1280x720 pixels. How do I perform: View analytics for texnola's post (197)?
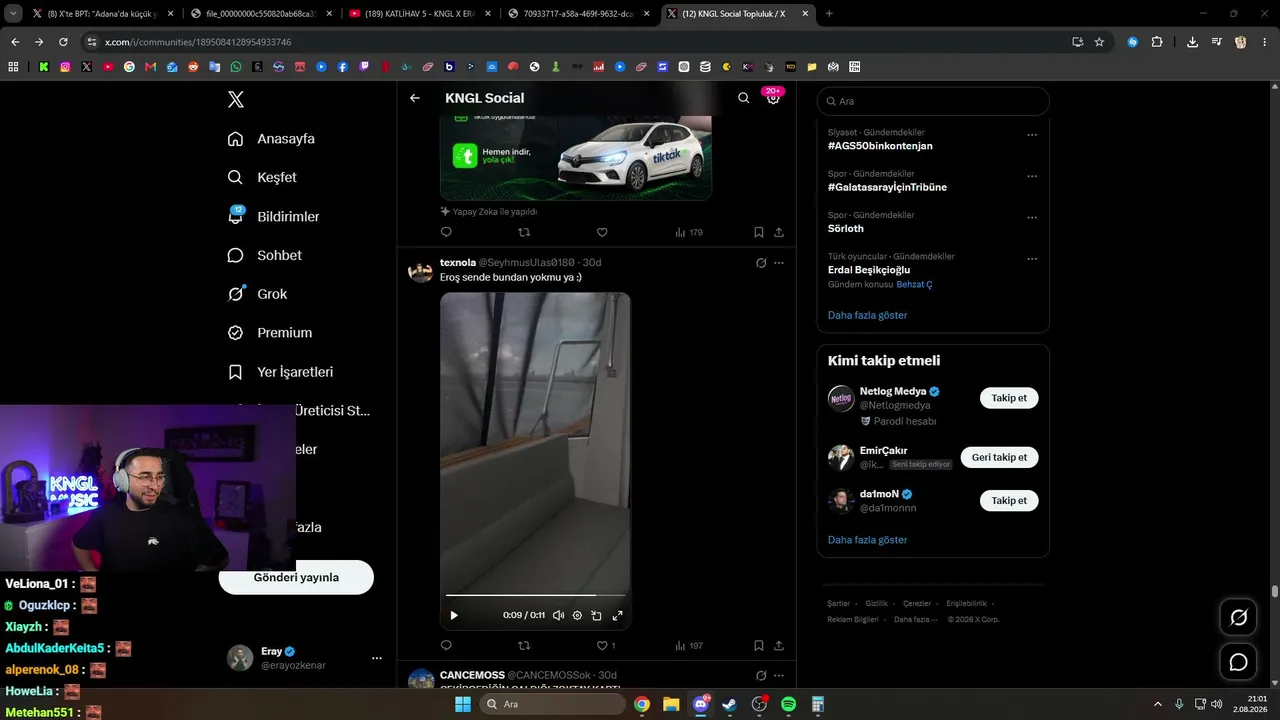(x=689, y=646)
